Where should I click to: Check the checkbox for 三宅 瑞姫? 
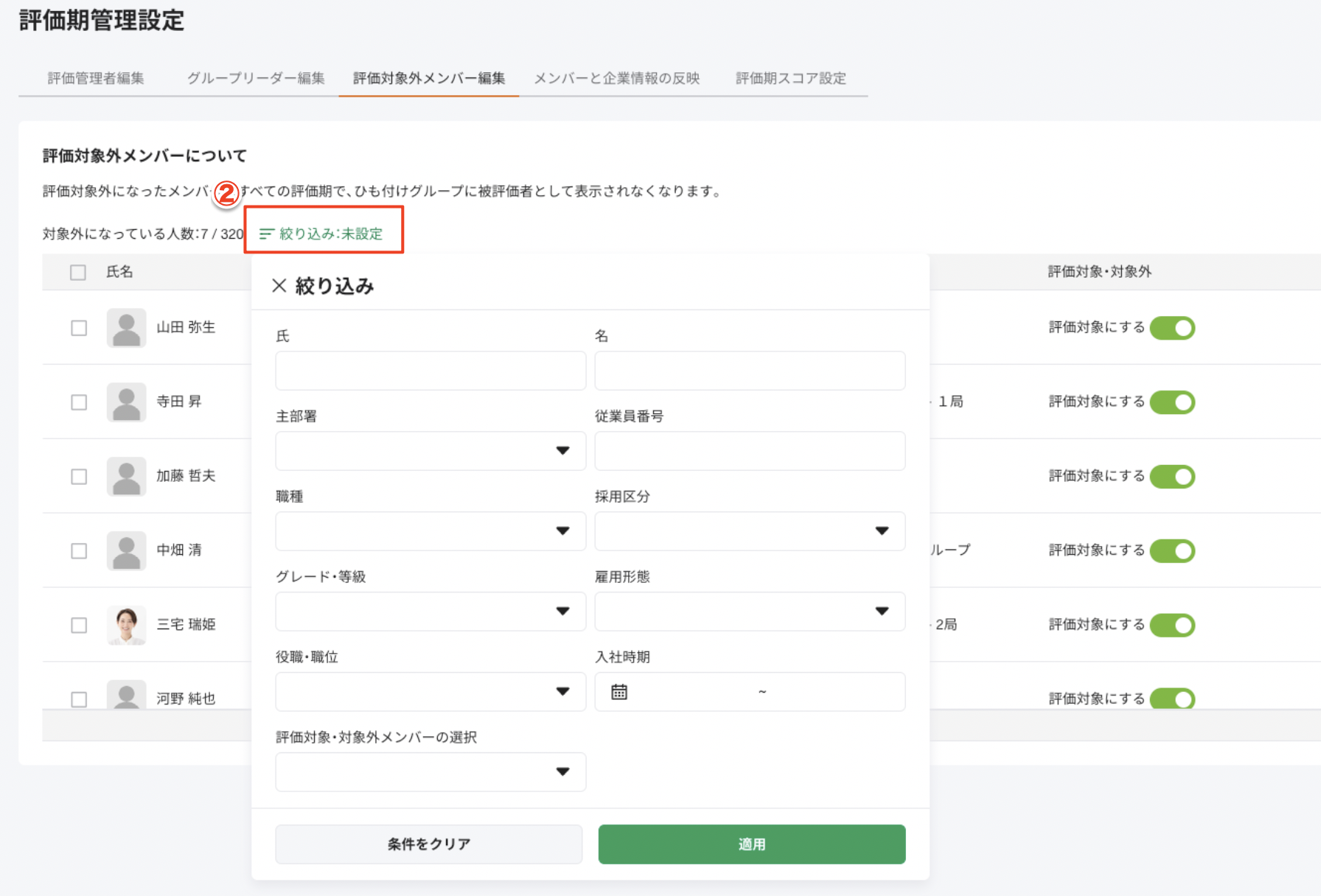coord(79,626)
